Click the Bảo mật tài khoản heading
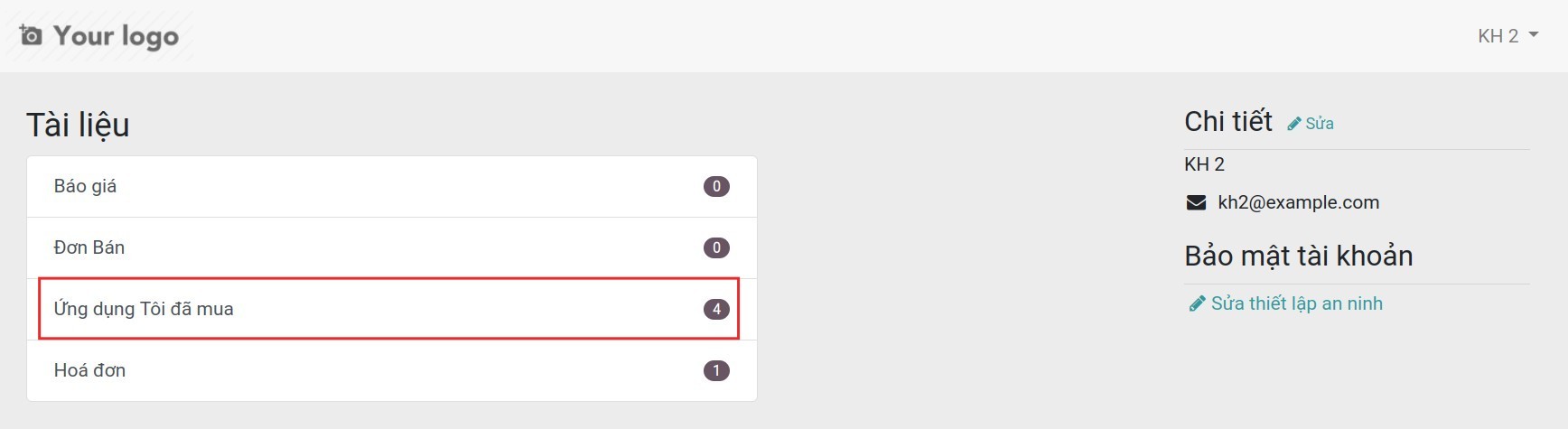1568x429 pixels. pos(1298,256)
